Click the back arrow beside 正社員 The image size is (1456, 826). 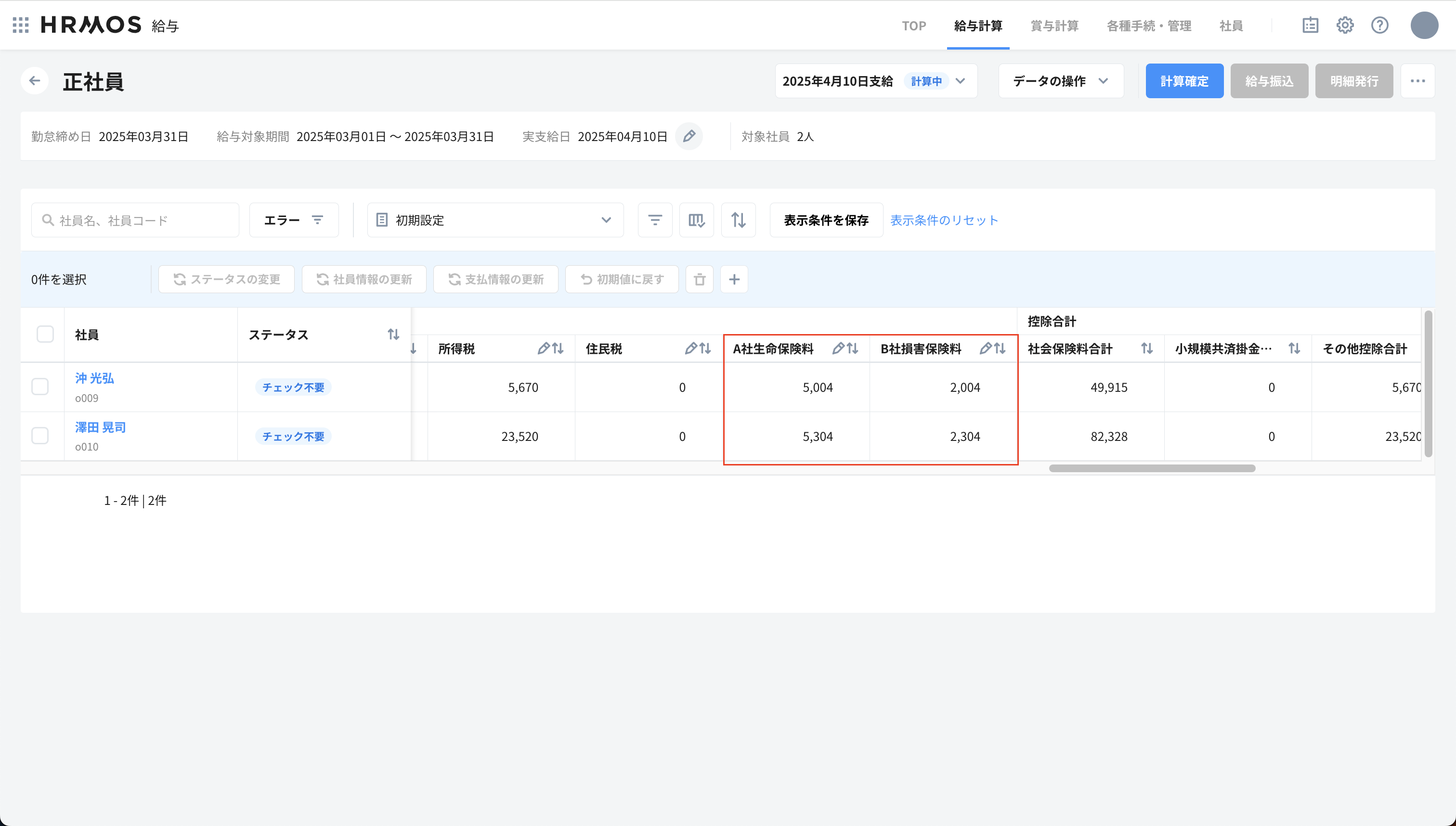point(35,80)
